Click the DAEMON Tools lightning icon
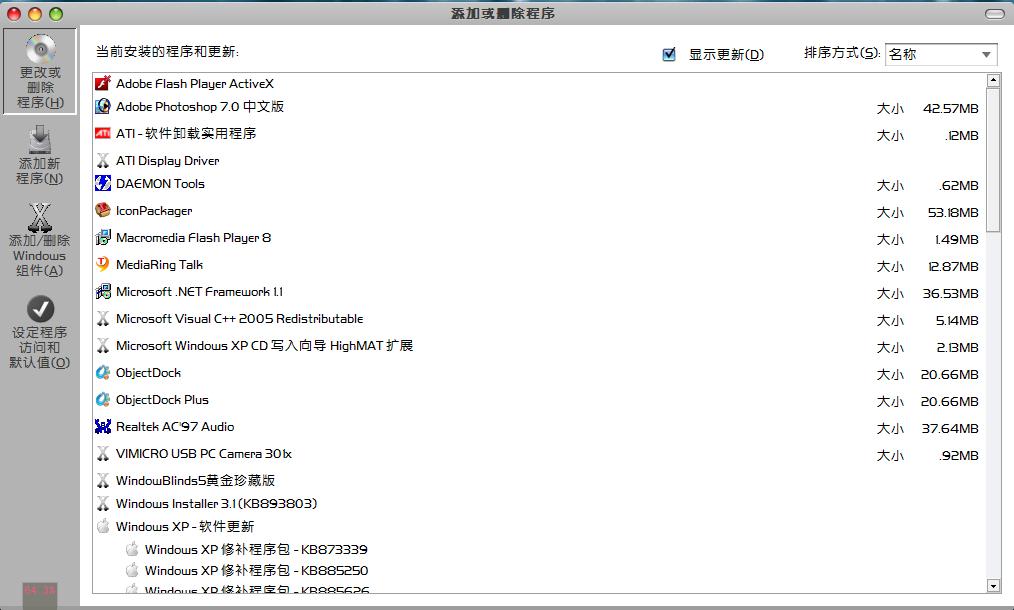The height and width of the screenshot is (610, 1014). click(x=103, y=184)
